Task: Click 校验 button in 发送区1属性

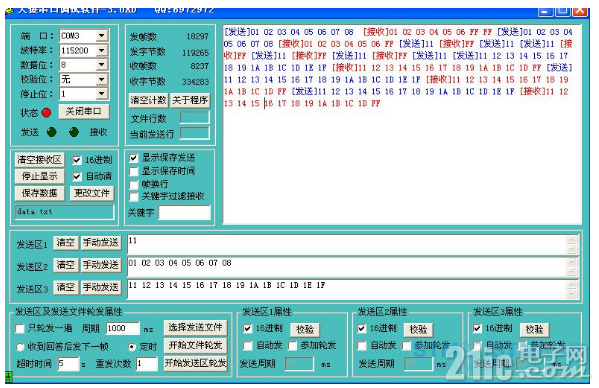Action: (x=305, y=329)
